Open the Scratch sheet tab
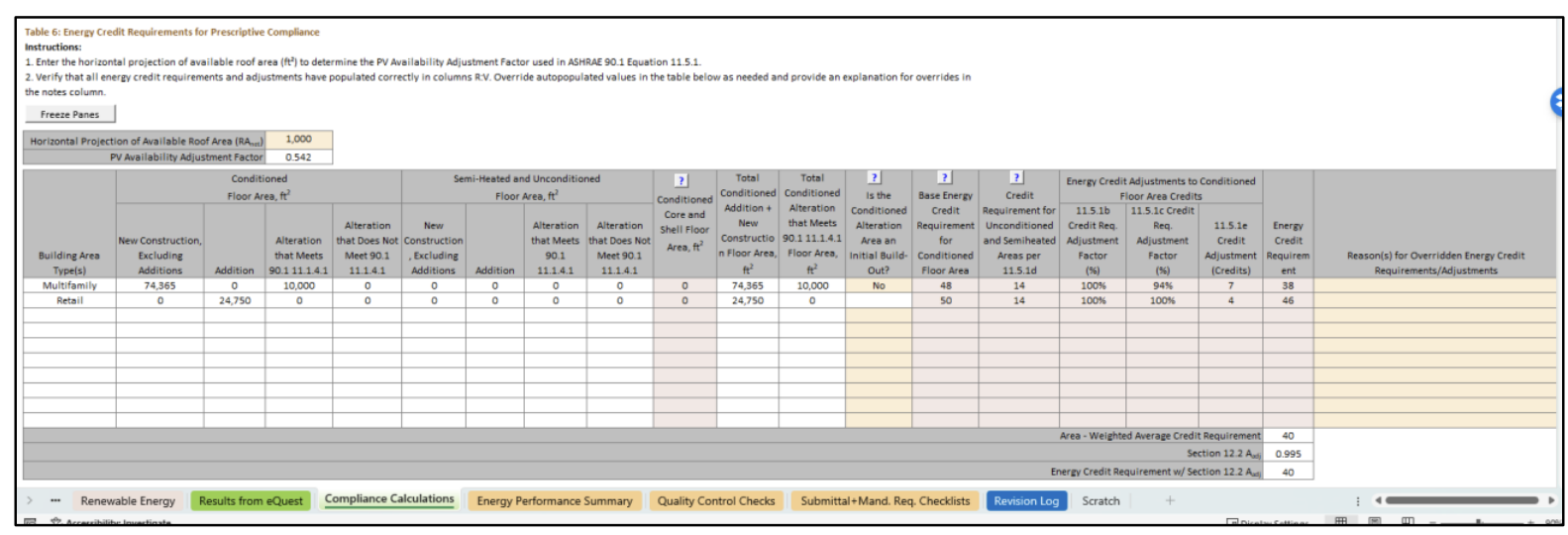 1100,501
